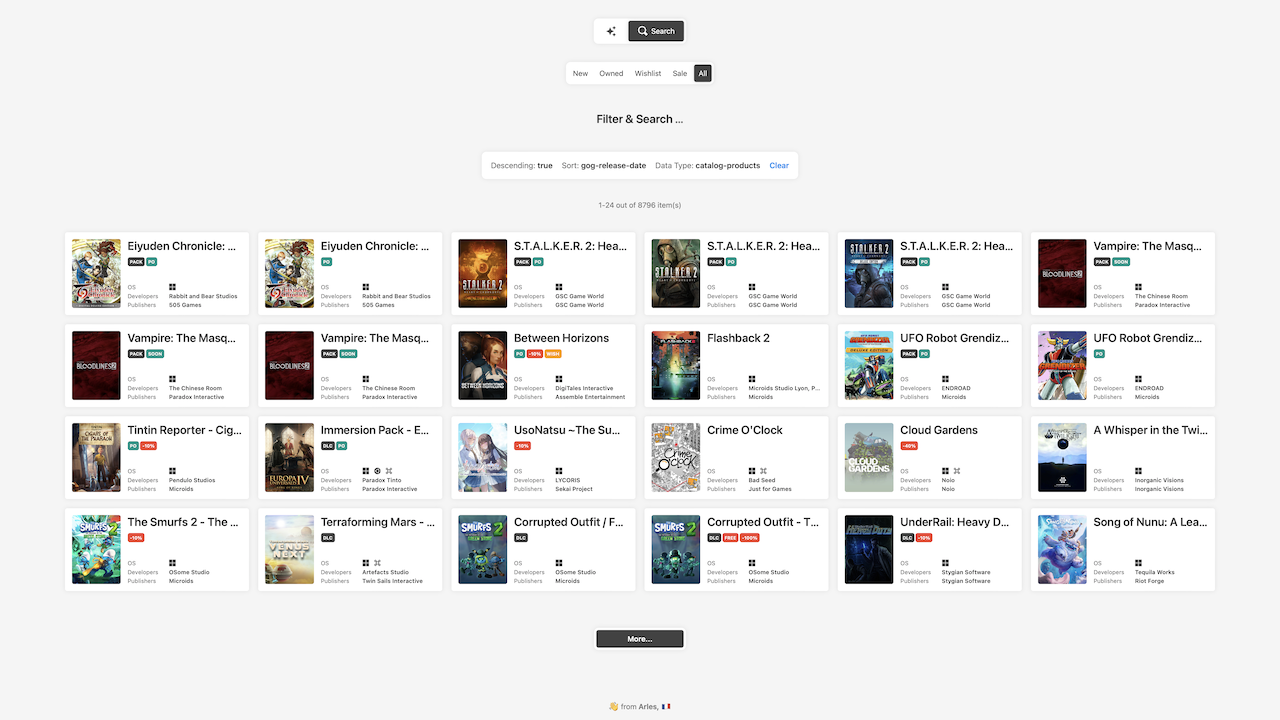Click the Descending: true filter text
This screenshot has width=1280, height=720.
(521, 165)
